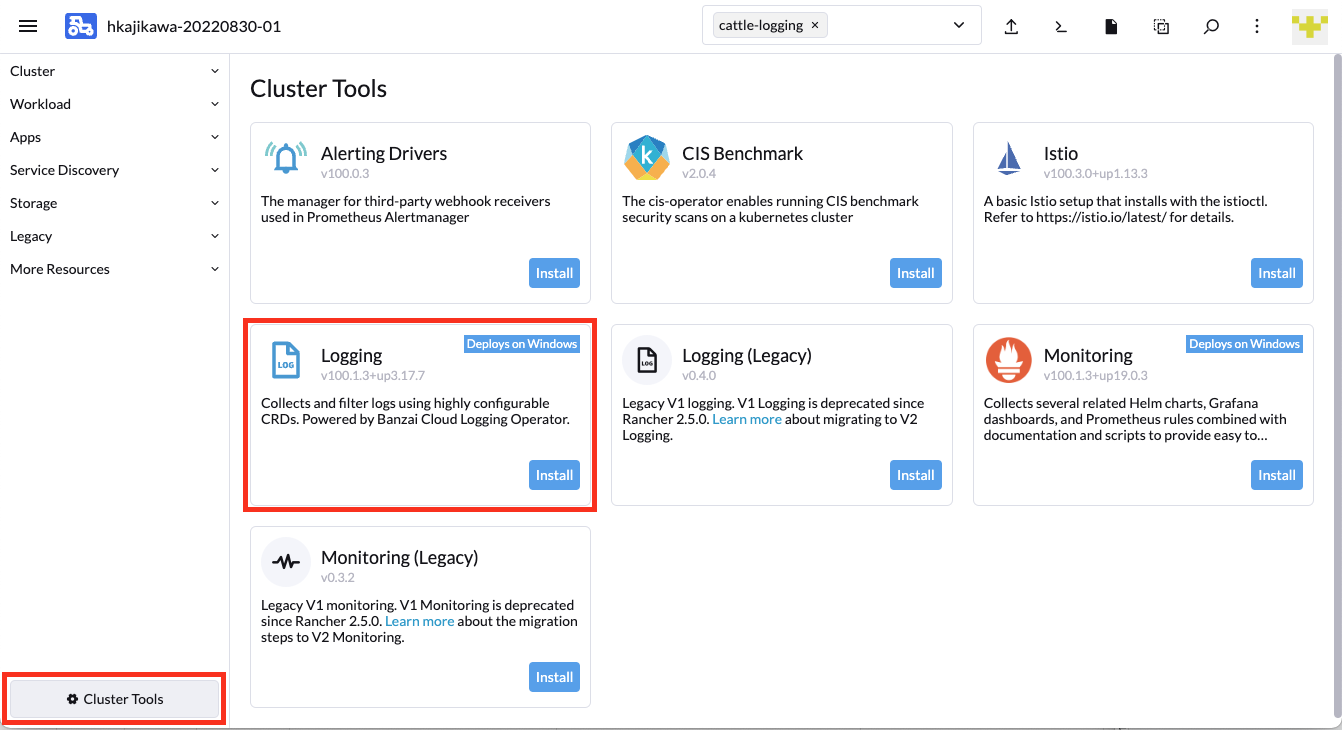Click the CIS Benchmark card title
The width and height of the screenshot is (1342, 730).
[x=743, y=153]
